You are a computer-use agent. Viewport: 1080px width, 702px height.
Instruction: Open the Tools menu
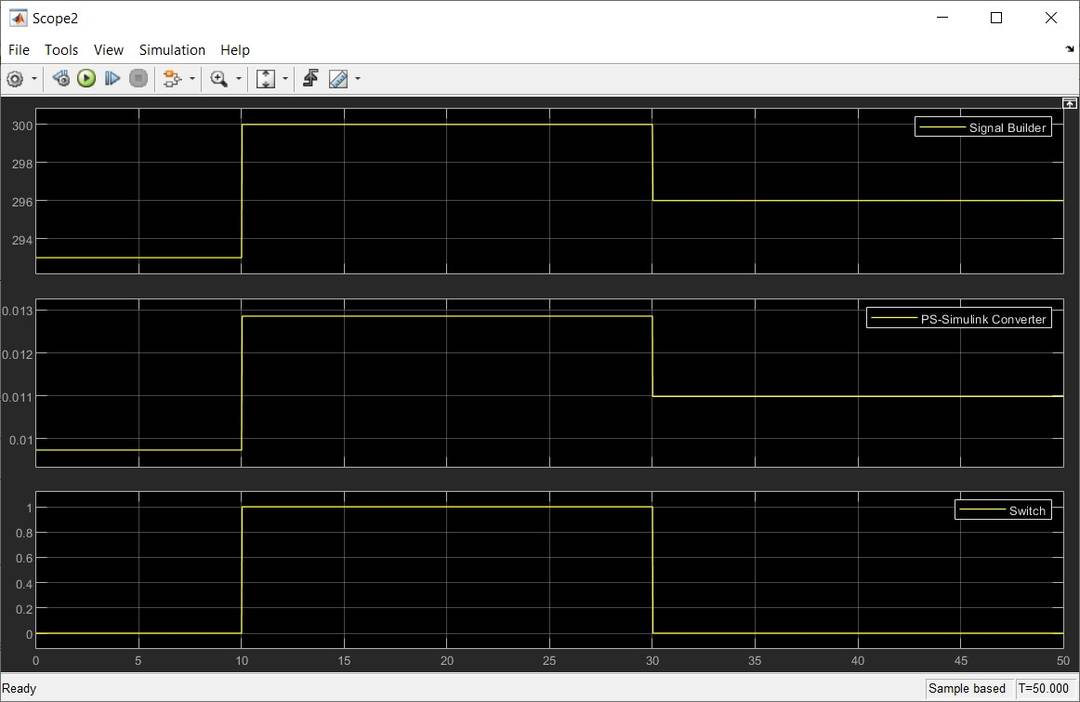(61, 49)
